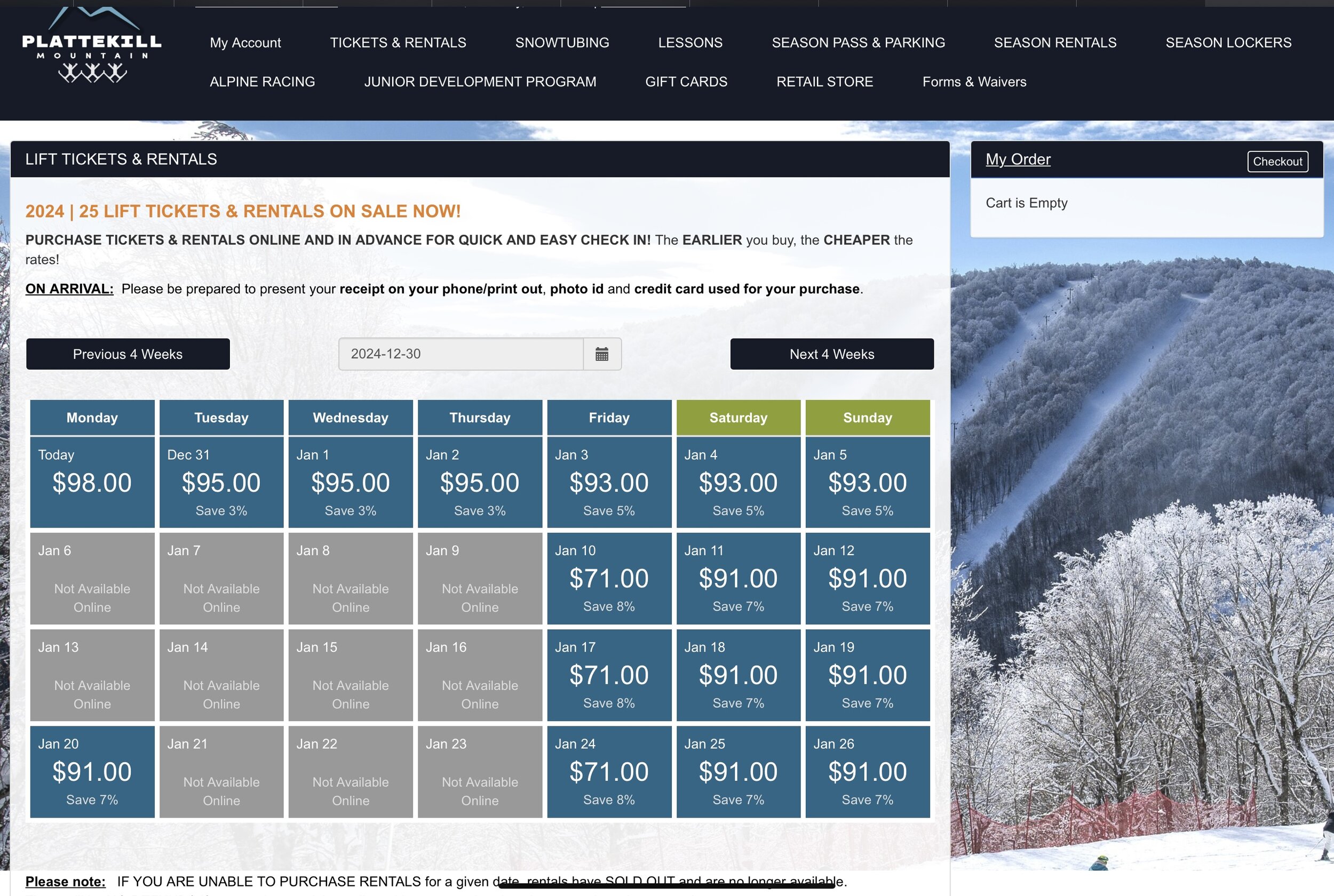Select Jan 20 ticket for $91.00
The width and height of the screenshot is (1334, 896).
(x=92, y=771)
